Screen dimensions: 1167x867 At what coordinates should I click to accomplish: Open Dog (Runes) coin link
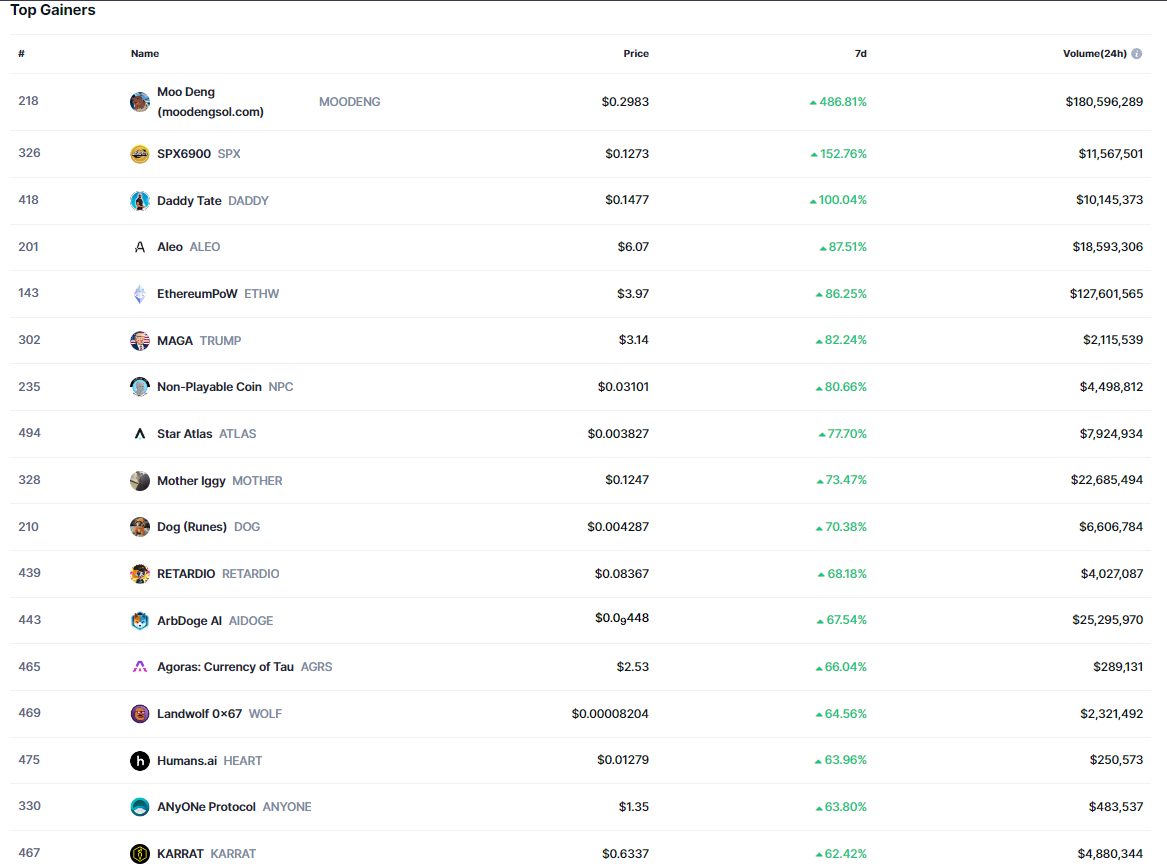click(x=192, y=527)
